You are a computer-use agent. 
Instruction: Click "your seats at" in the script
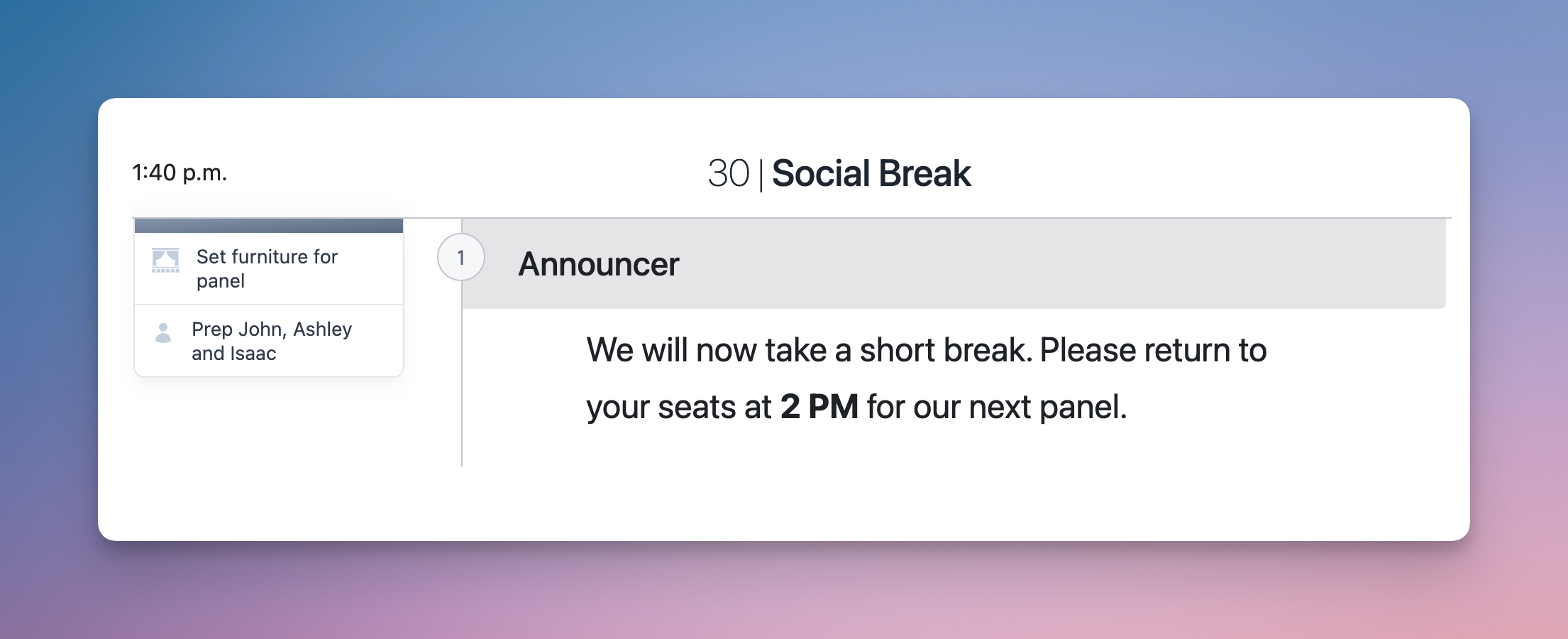click(x=678, y=407)
